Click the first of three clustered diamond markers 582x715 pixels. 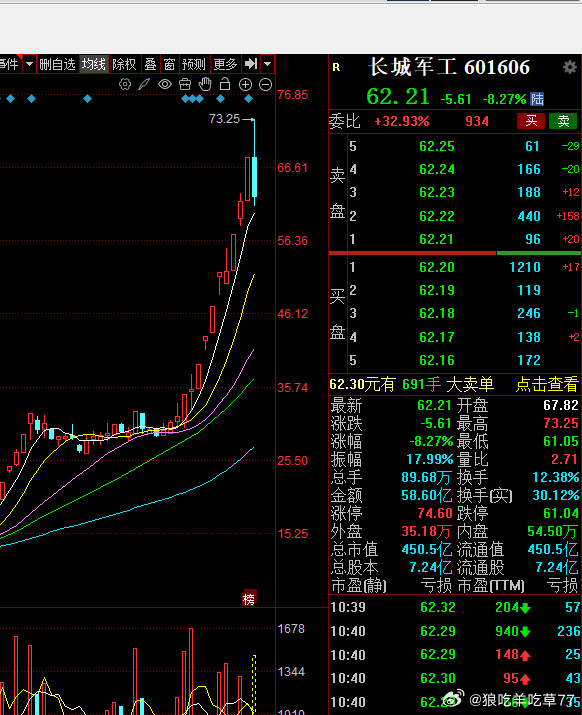[x=185, y=98]
